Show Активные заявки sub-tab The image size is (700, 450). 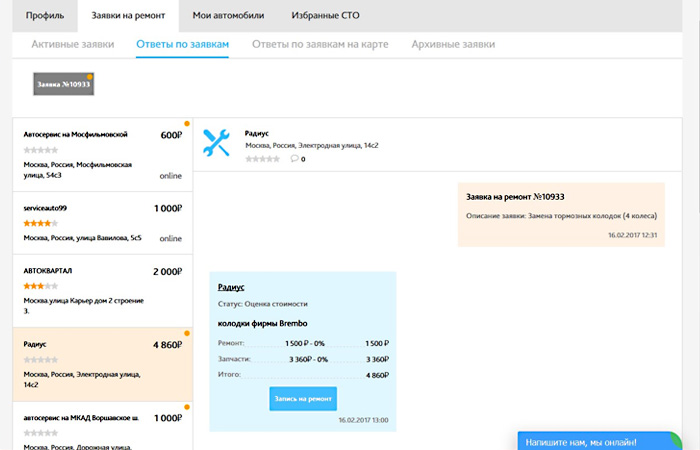72,45
